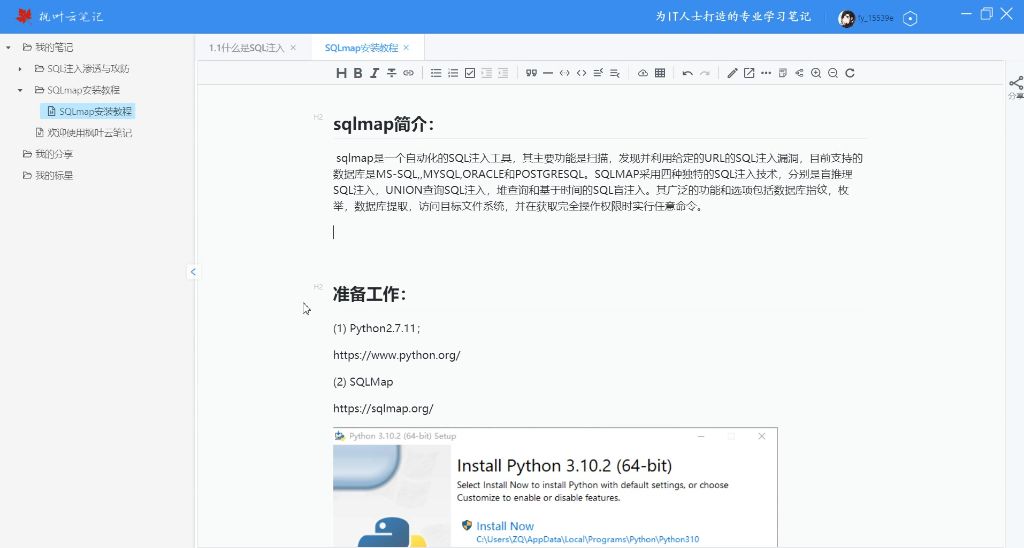Click the Python installer screenshot image
The height and width of the screenshot is (548, 1024).
(x=555, y=487)
